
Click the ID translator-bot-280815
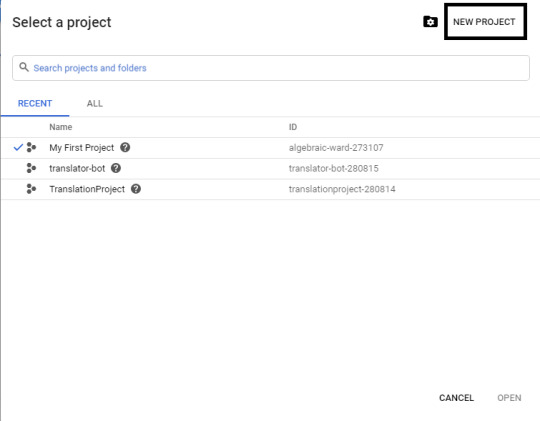point(333,168)
